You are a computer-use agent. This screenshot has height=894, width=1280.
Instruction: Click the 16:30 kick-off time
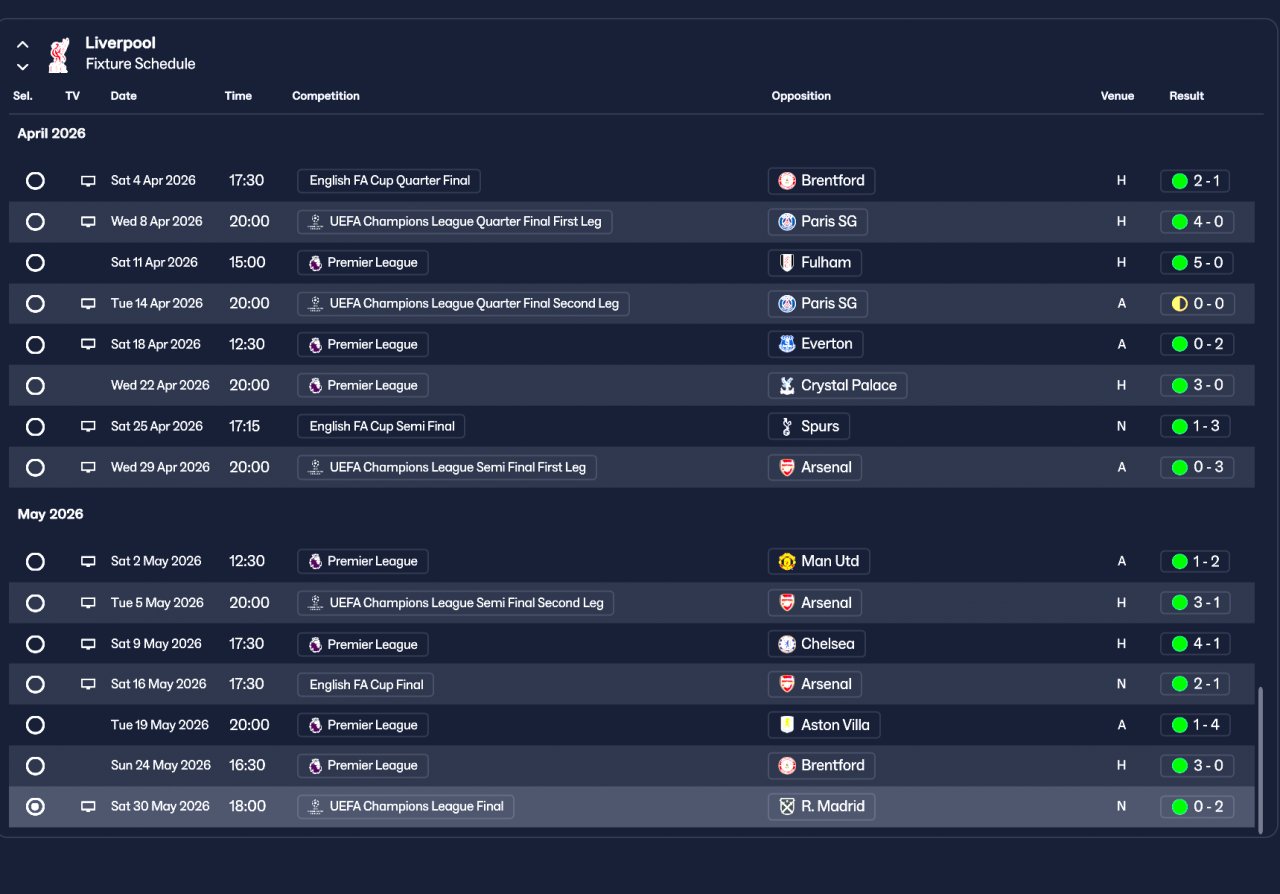coord(247,766)
